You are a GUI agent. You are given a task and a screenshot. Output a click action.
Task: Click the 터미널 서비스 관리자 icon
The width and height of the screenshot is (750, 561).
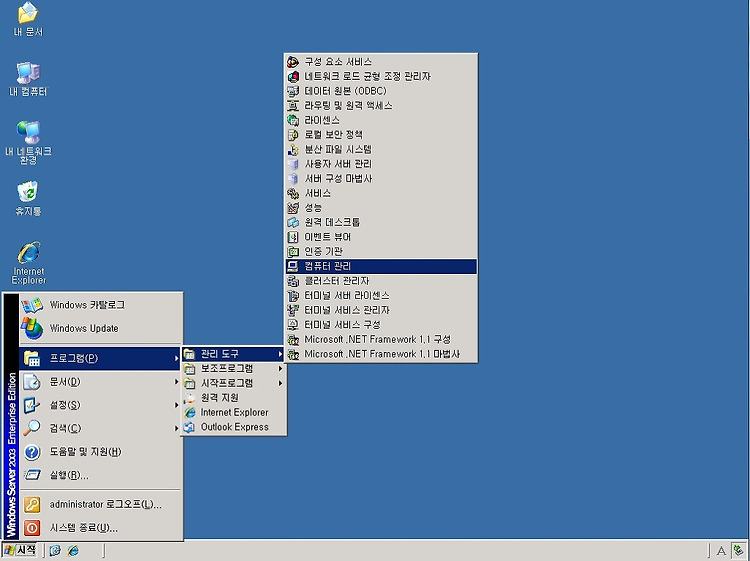click(293, 310)
